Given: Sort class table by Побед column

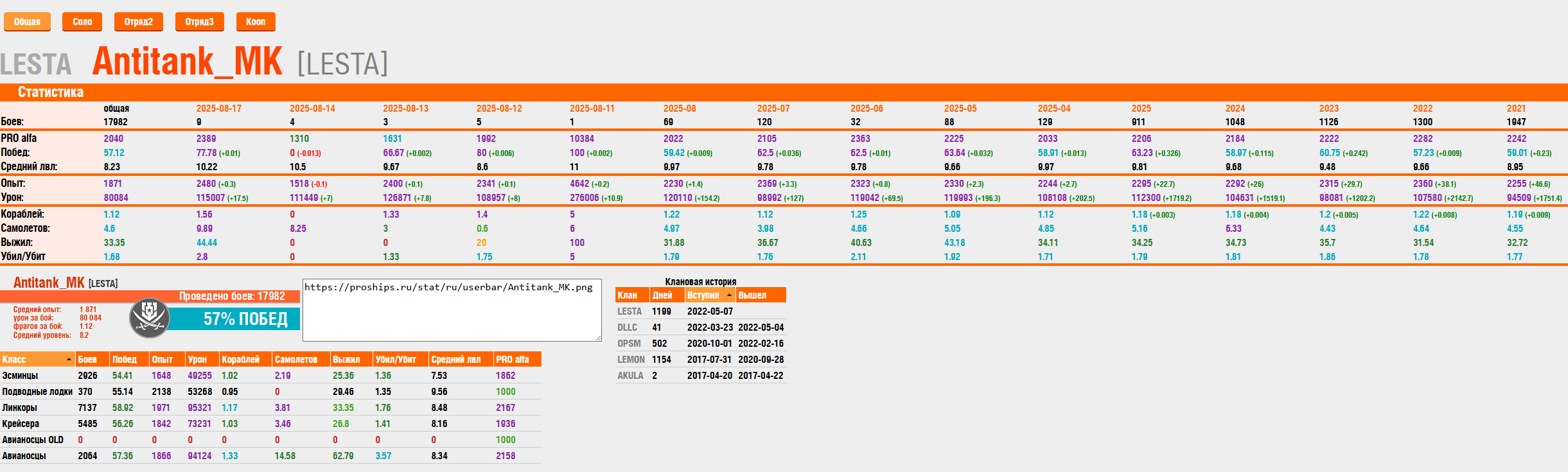Looking at the screenshot, I should pyautogui.click(x=129, y=360).
